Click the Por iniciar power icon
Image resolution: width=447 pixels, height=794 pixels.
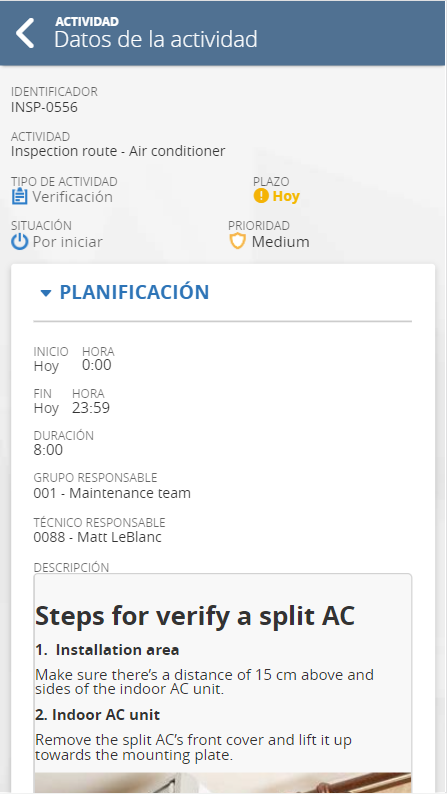[19, 242]
